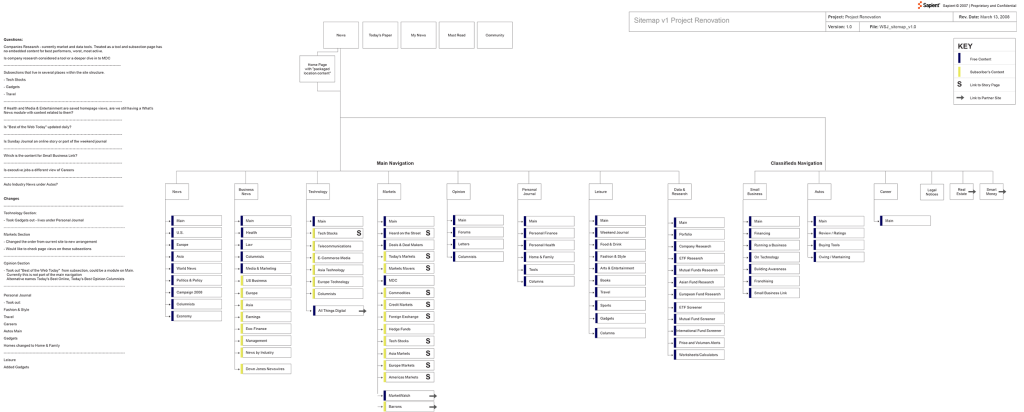The width and height of the screenshot is (1024, 412).
Task: Click the partner-site arrow on Barrons
Action: 432,407
